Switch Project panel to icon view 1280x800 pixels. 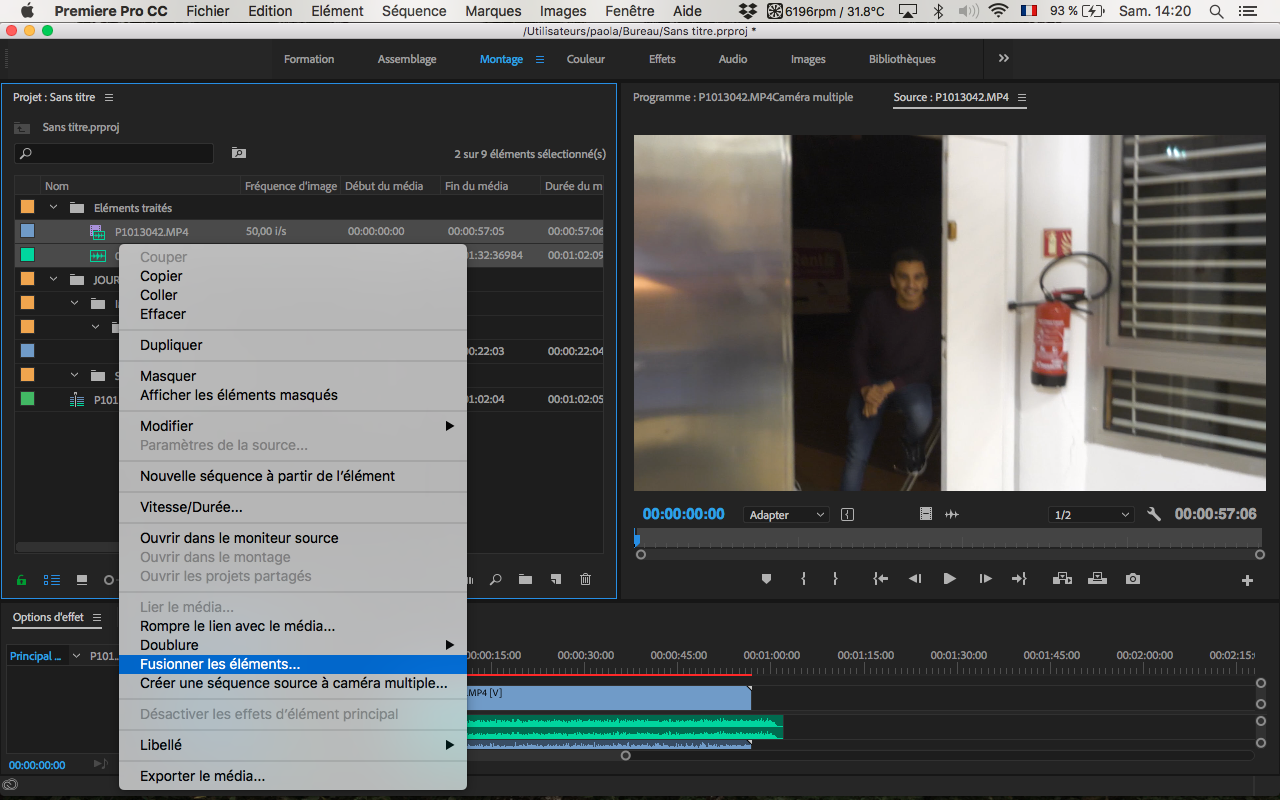tap(82, 579)
